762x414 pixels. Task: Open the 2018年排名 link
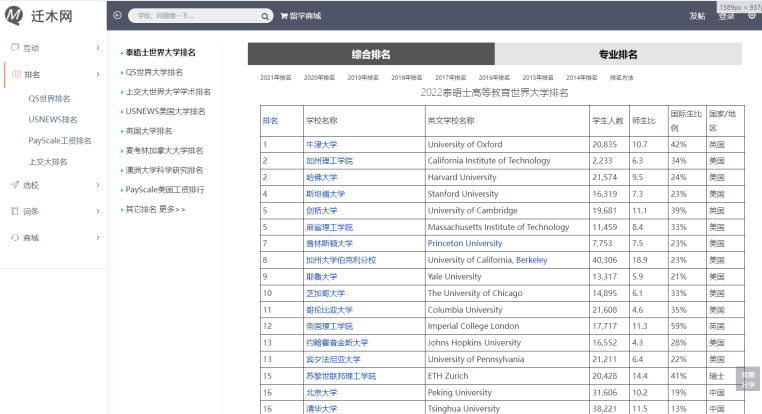(x=407, y=77)
